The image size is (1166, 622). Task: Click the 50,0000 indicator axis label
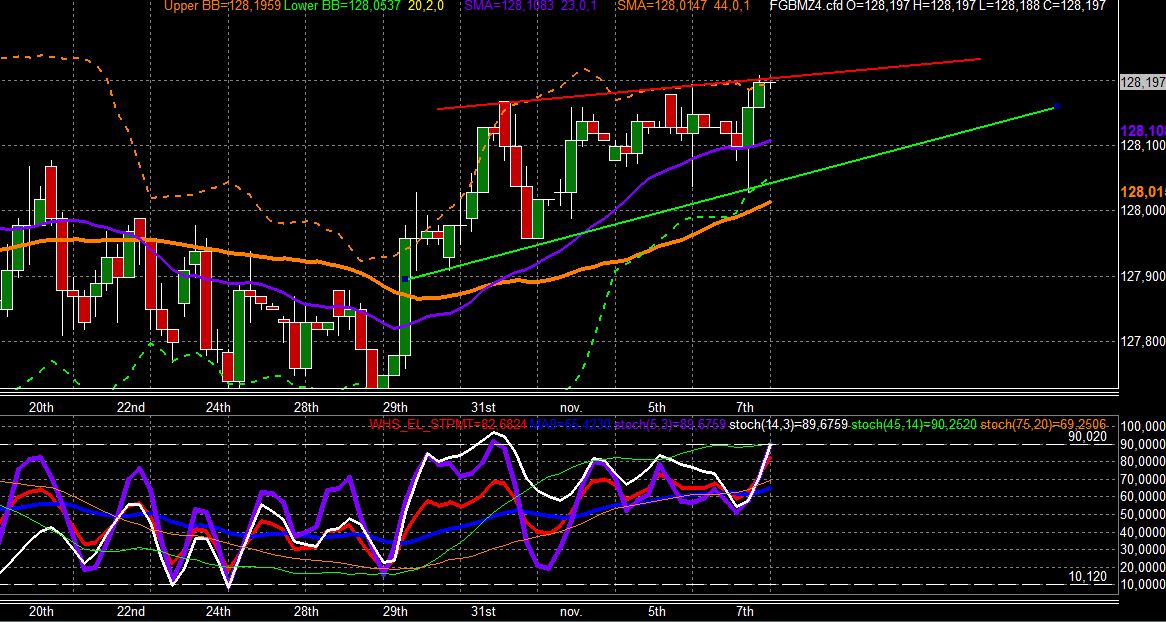click(1142, 515)
